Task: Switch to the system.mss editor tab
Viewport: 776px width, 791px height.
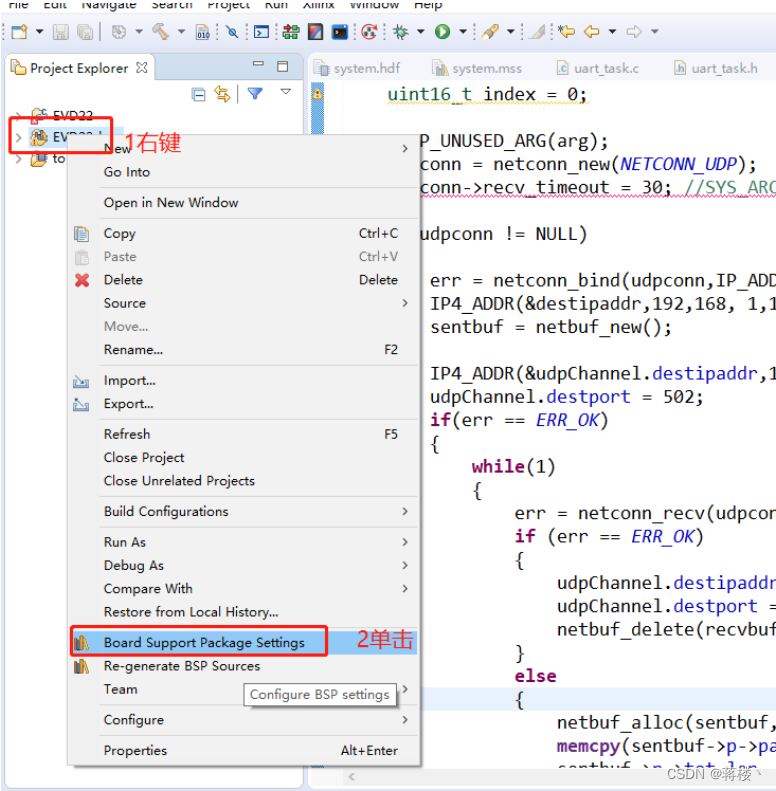Action: coord(477,68)
